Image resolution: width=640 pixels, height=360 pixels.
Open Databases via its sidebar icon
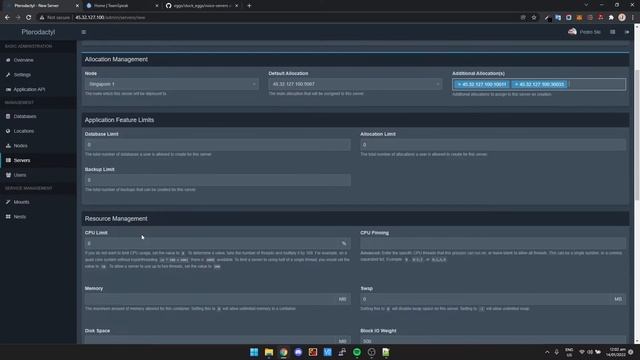click(8, 116)
